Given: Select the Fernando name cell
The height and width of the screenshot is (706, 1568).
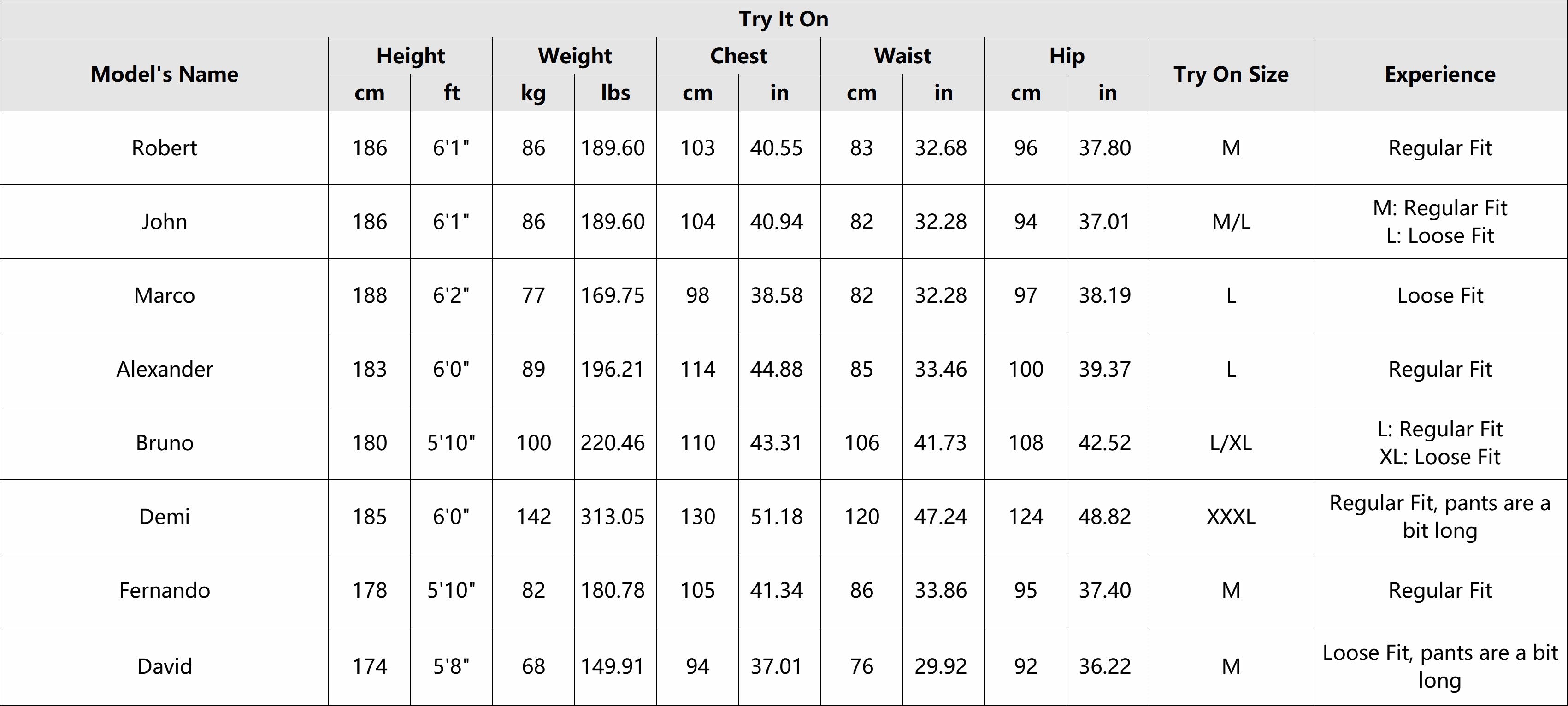Looking at the screenshot, I should (x=165, y=590).
